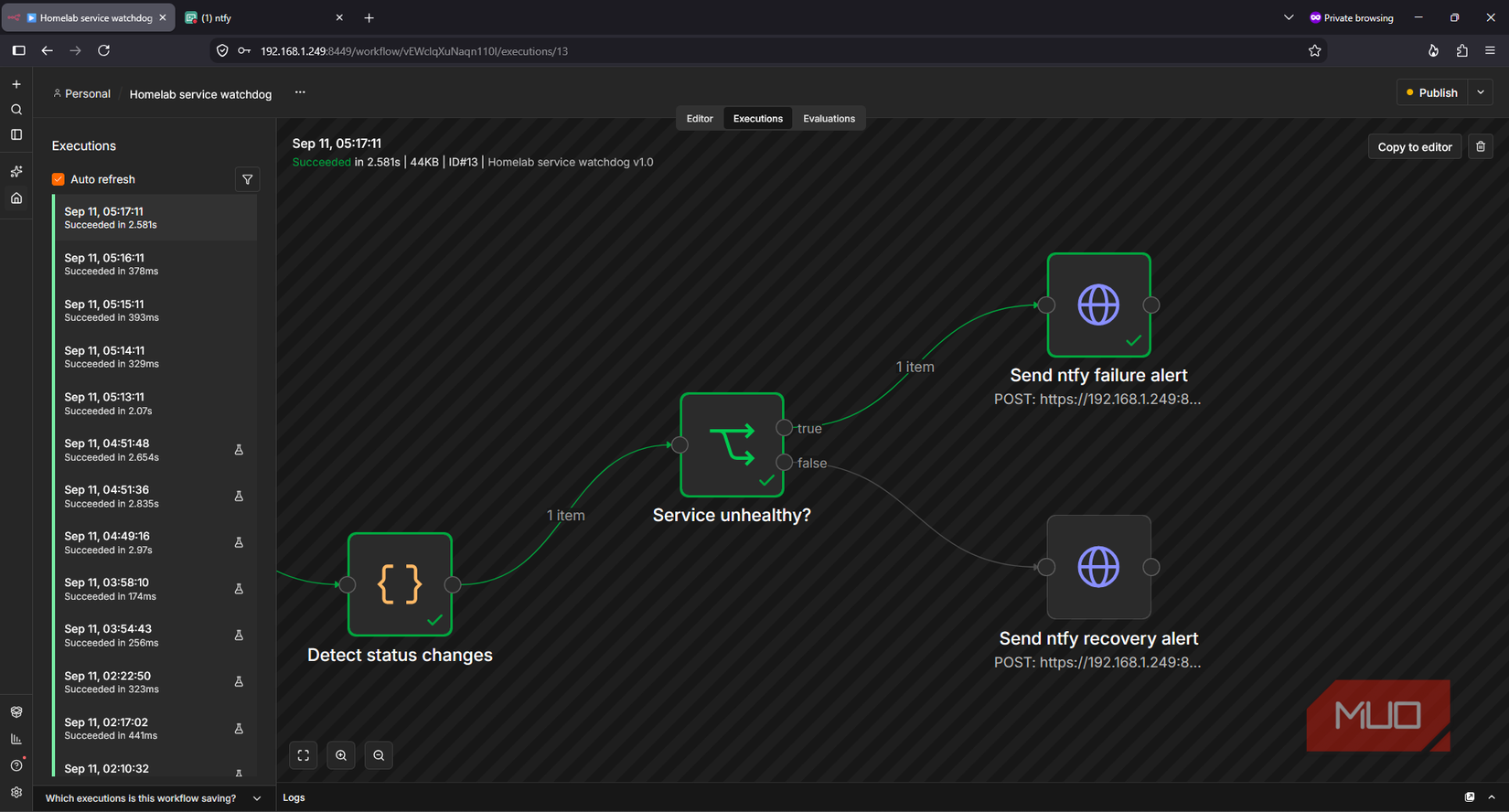
Task: Click the flame icon in browser toolbar
Action: click(1433, 51)
